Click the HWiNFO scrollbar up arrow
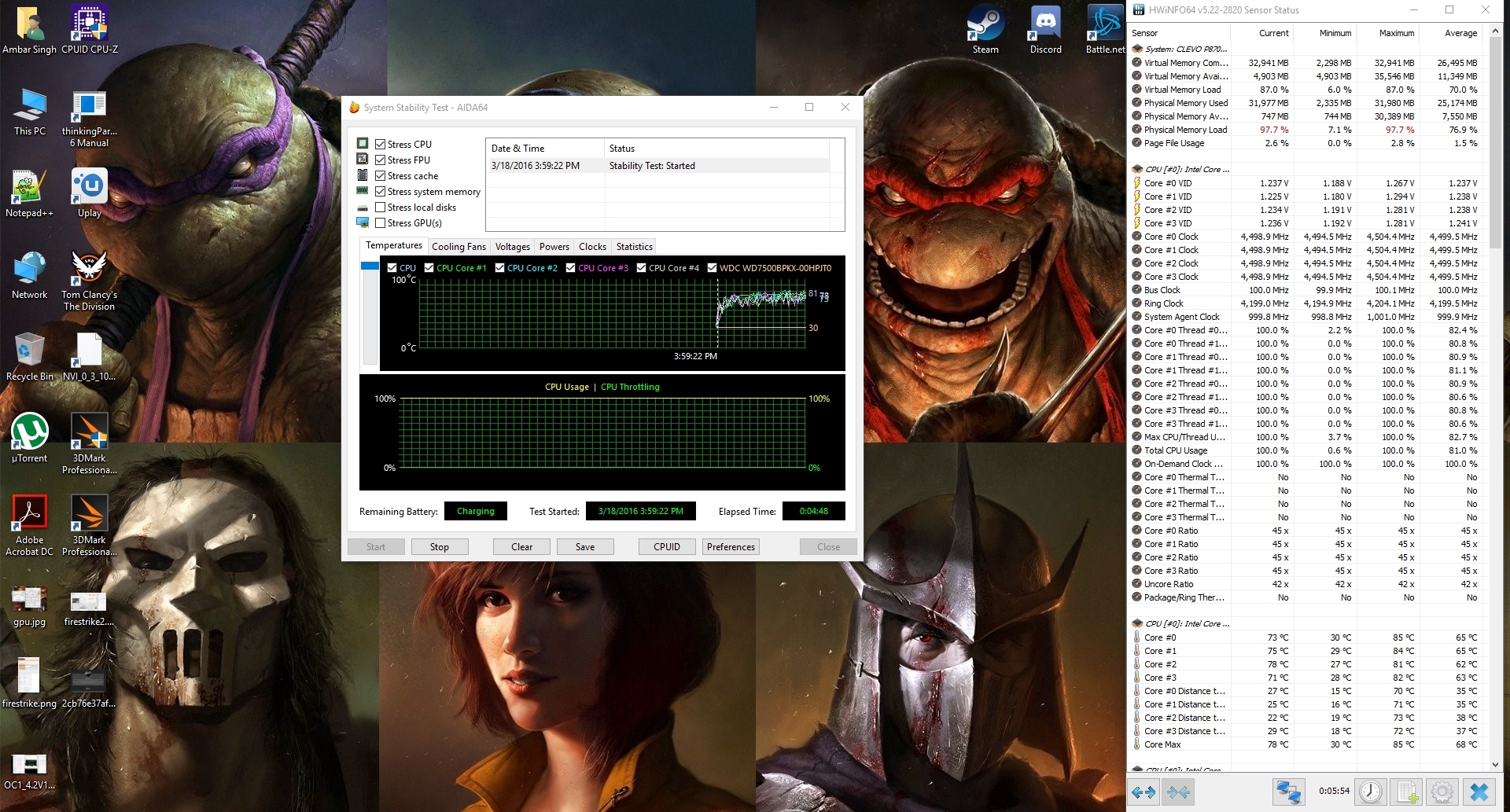The height and width of the screenshot is (812, 1510). pyautogui.click(x=1495, y=30)
